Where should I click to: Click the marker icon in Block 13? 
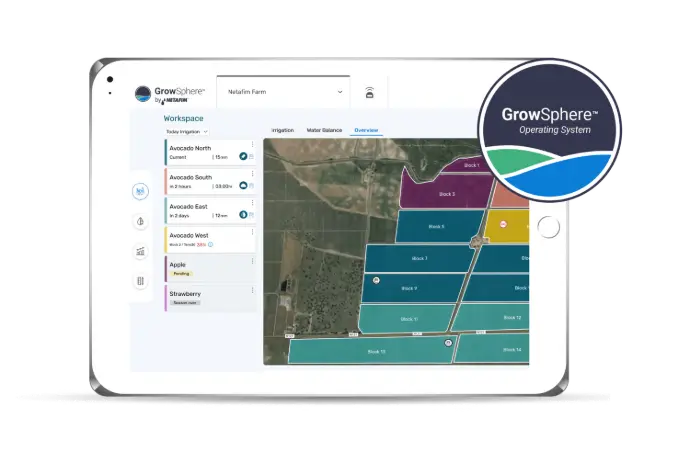tap(448, 343)
